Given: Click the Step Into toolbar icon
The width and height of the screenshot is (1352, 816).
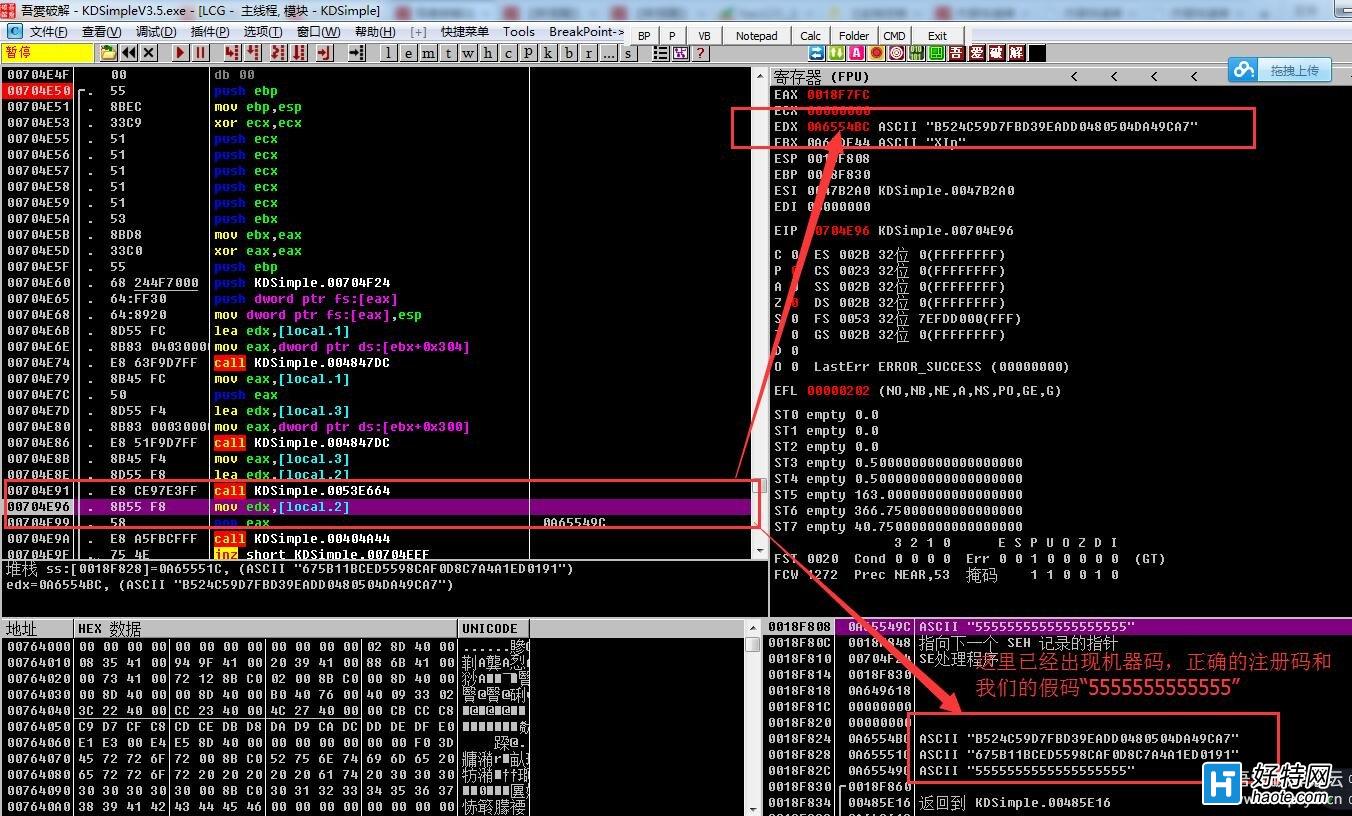Looking at the screenshot, I should tap(233, 53).
